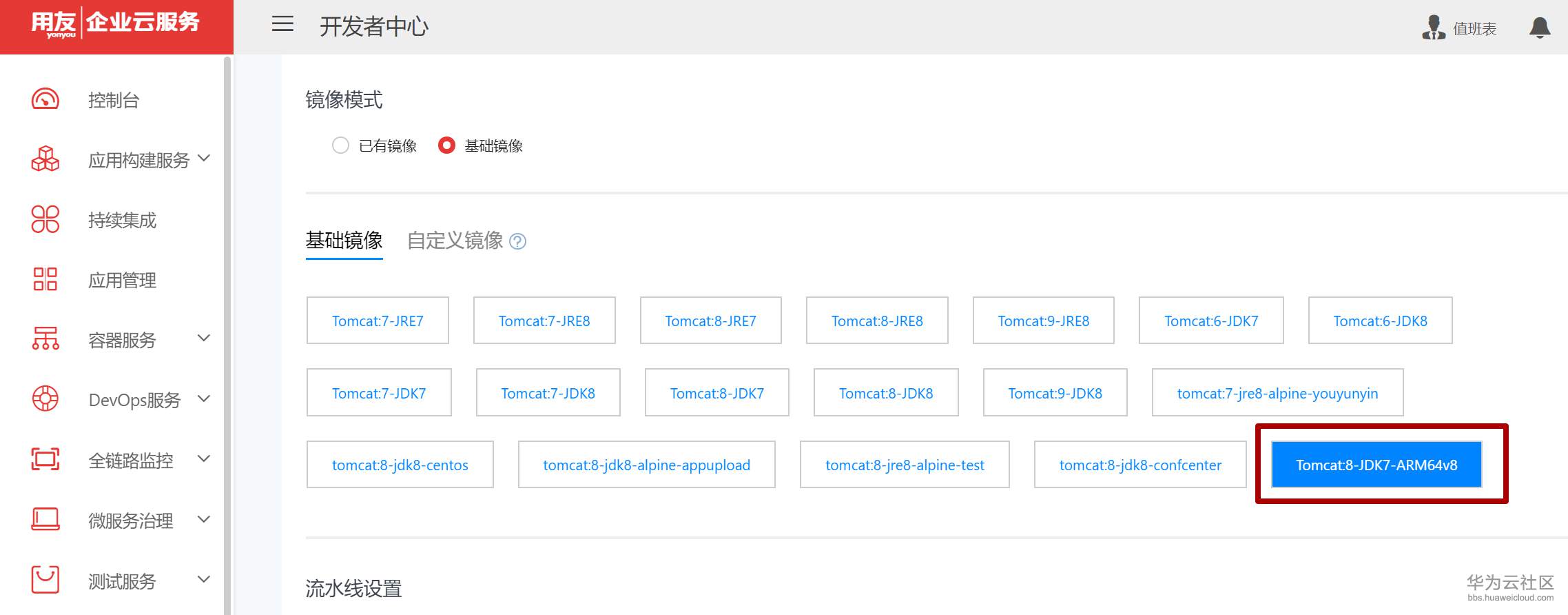The height and width of the screenshot is (615, 1568).
Task: Click the help icon beside 自定义镜像
Action: (517, 241)
